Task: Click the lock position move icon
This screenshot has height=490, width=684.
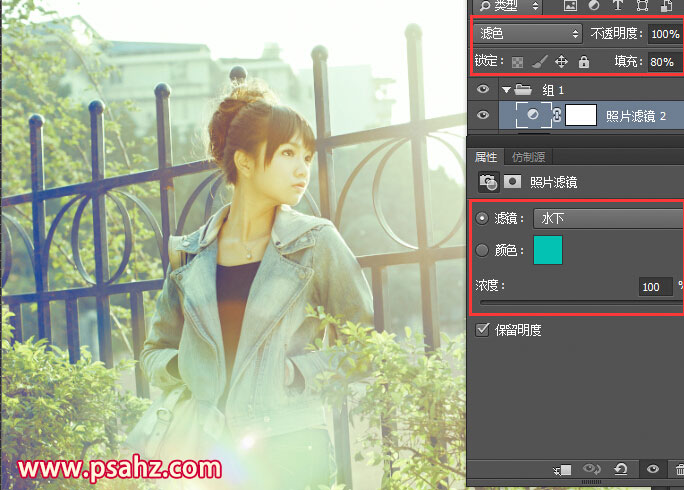Action: [561, 62]
